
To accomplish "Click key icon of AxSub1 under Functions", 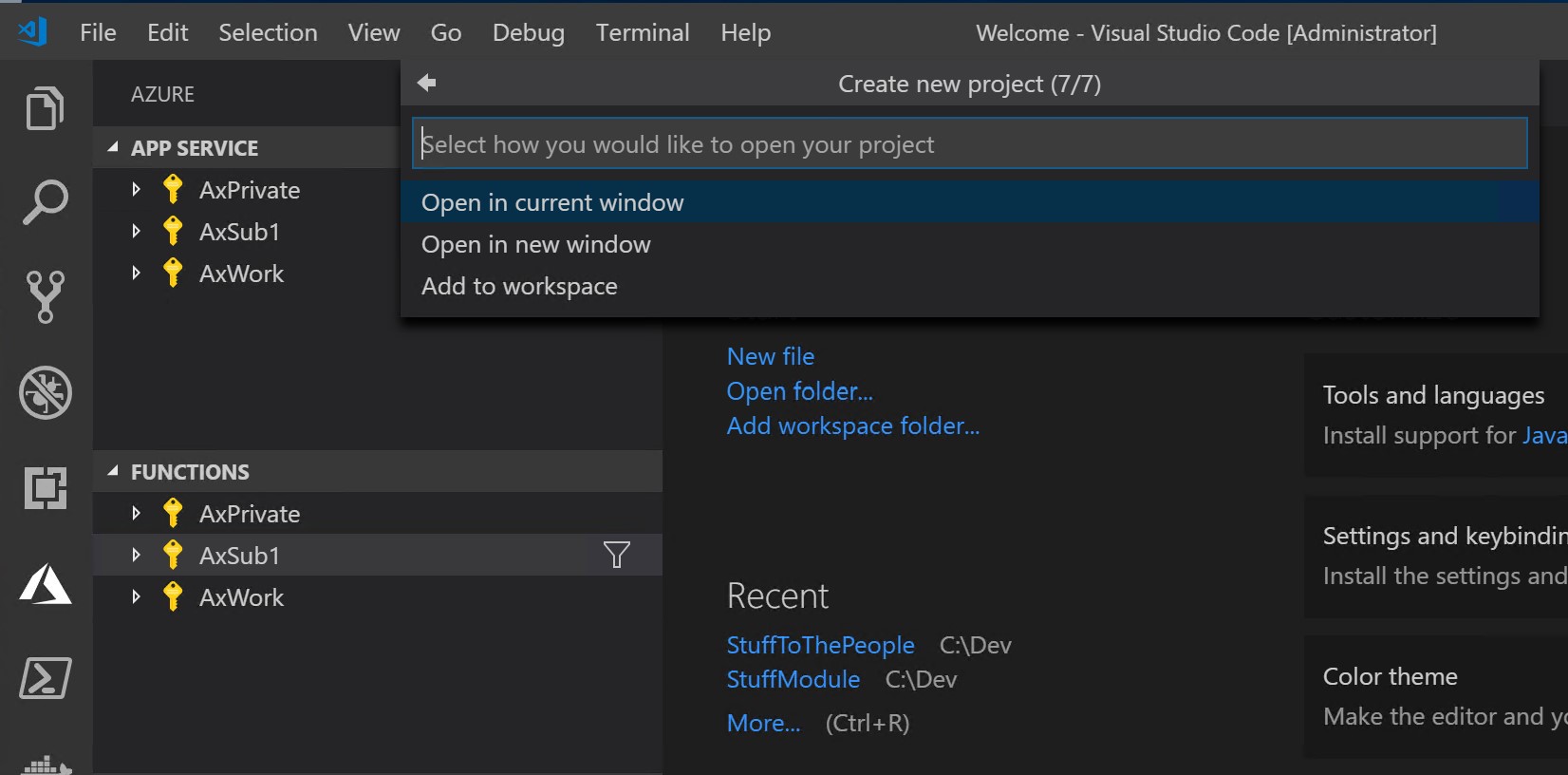I will pos(173,555).
